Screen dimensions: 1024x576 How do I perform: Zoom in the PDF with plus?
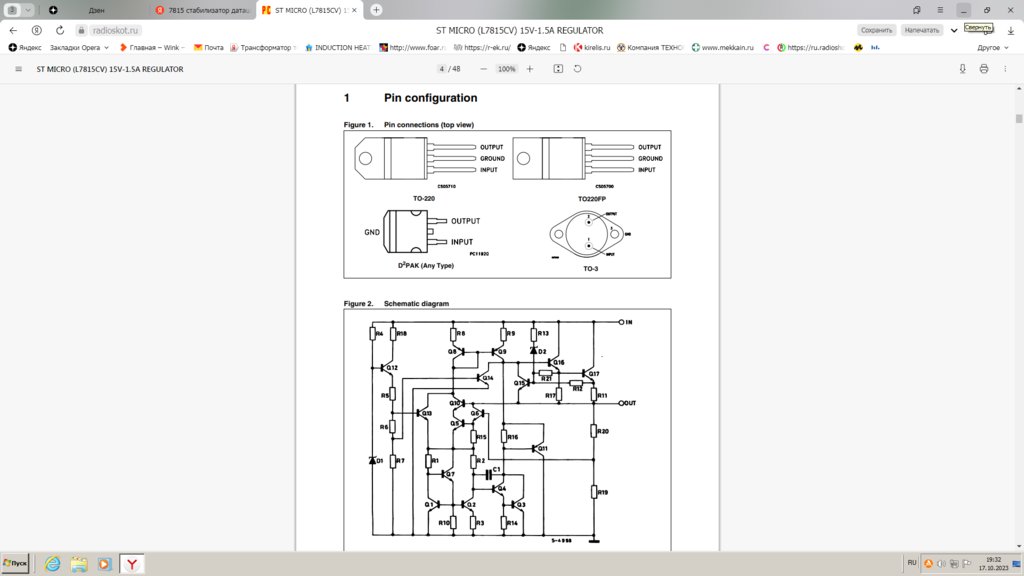(x=530, y=69)
